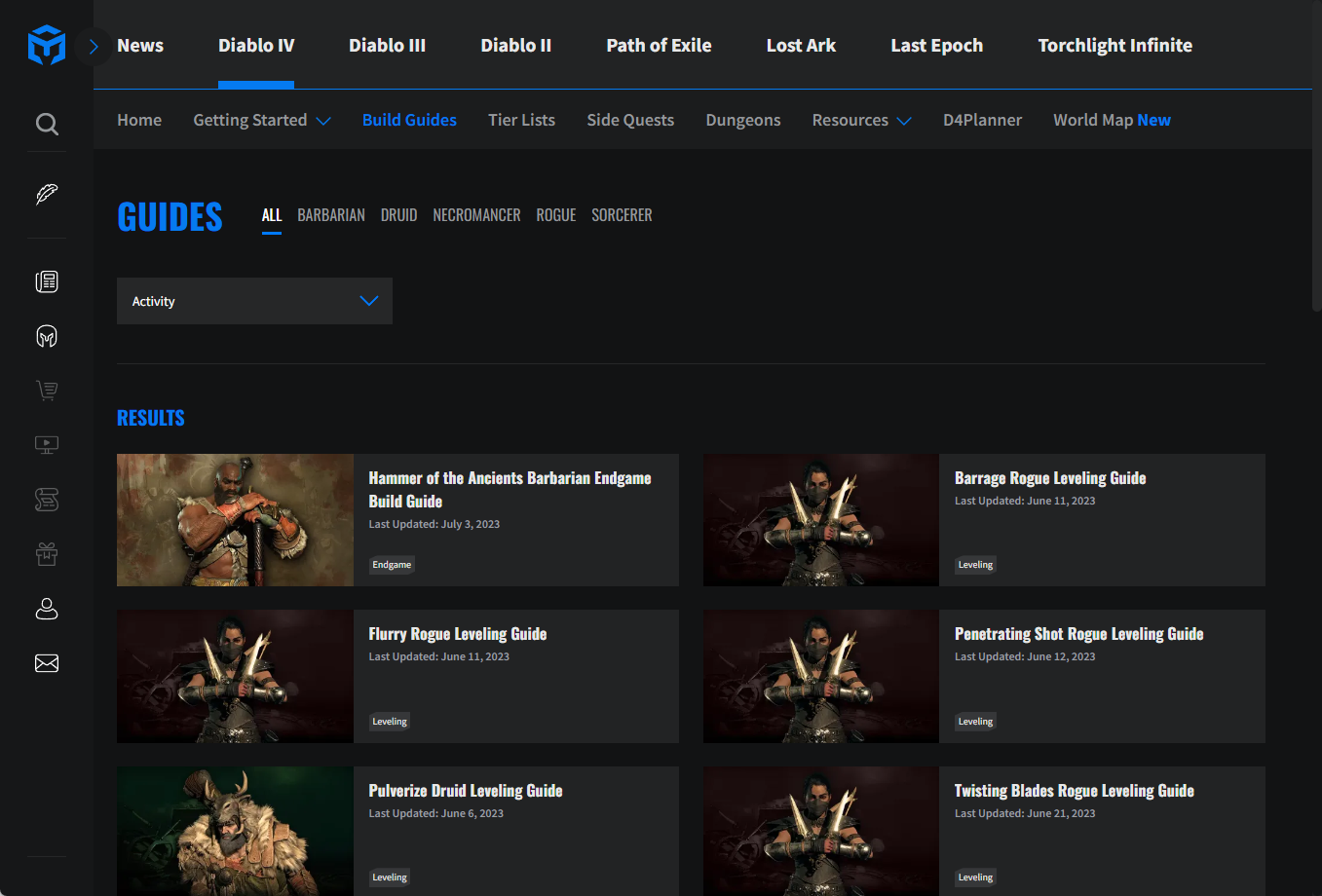
Task: Open the search icon in sidebar
Action: [47, 124]
